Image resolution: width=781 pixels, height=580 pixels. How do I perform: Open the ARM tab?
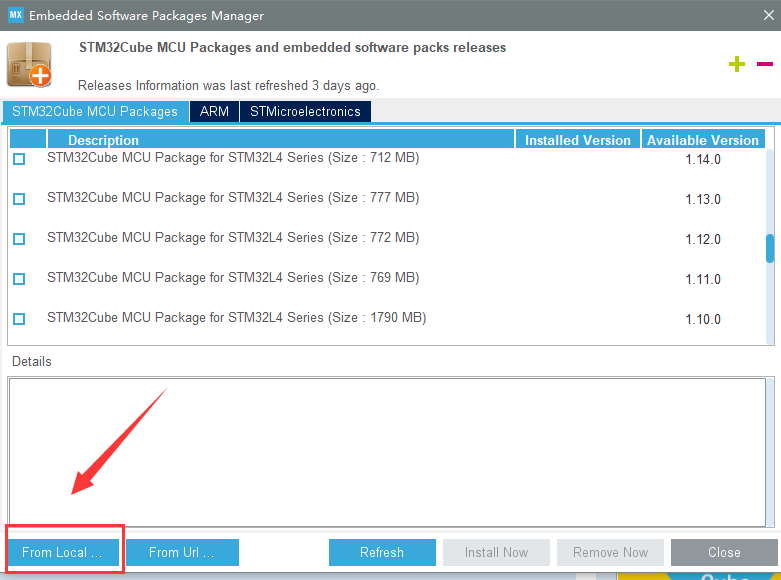tap(214, 111)
